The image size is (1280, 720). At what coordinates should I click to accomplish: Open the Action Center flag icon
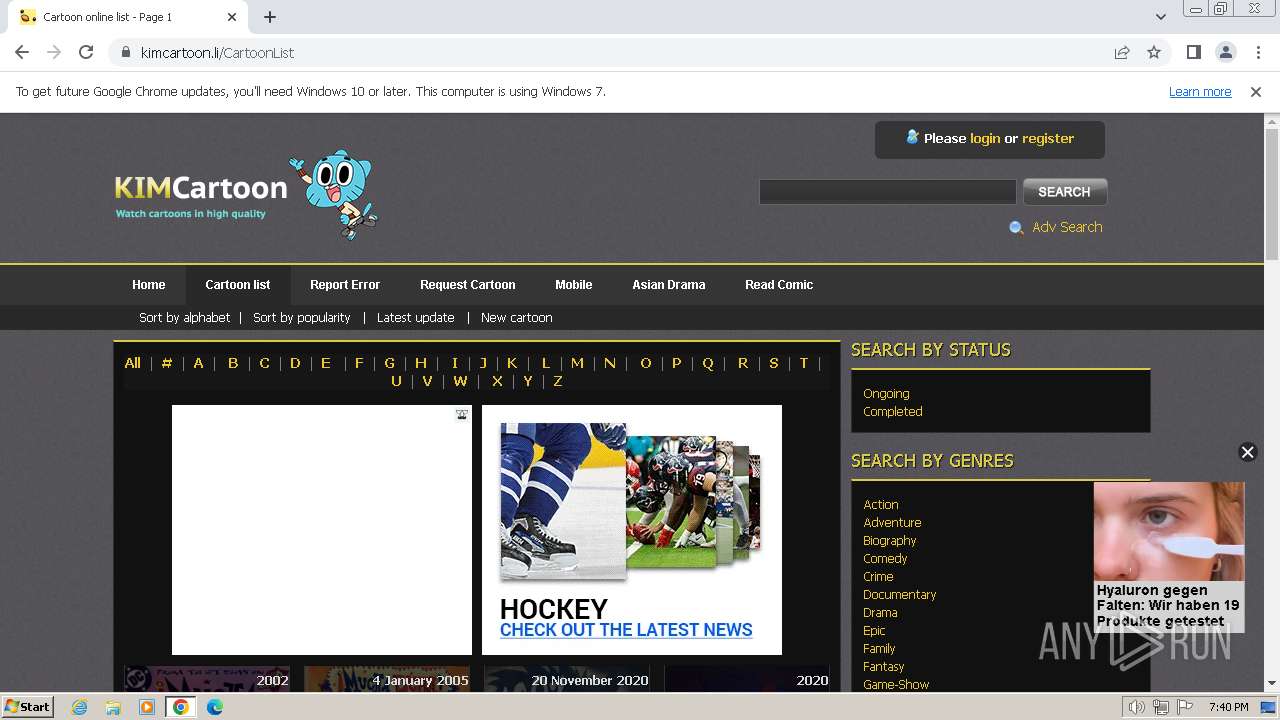(x=1185, y=707)
